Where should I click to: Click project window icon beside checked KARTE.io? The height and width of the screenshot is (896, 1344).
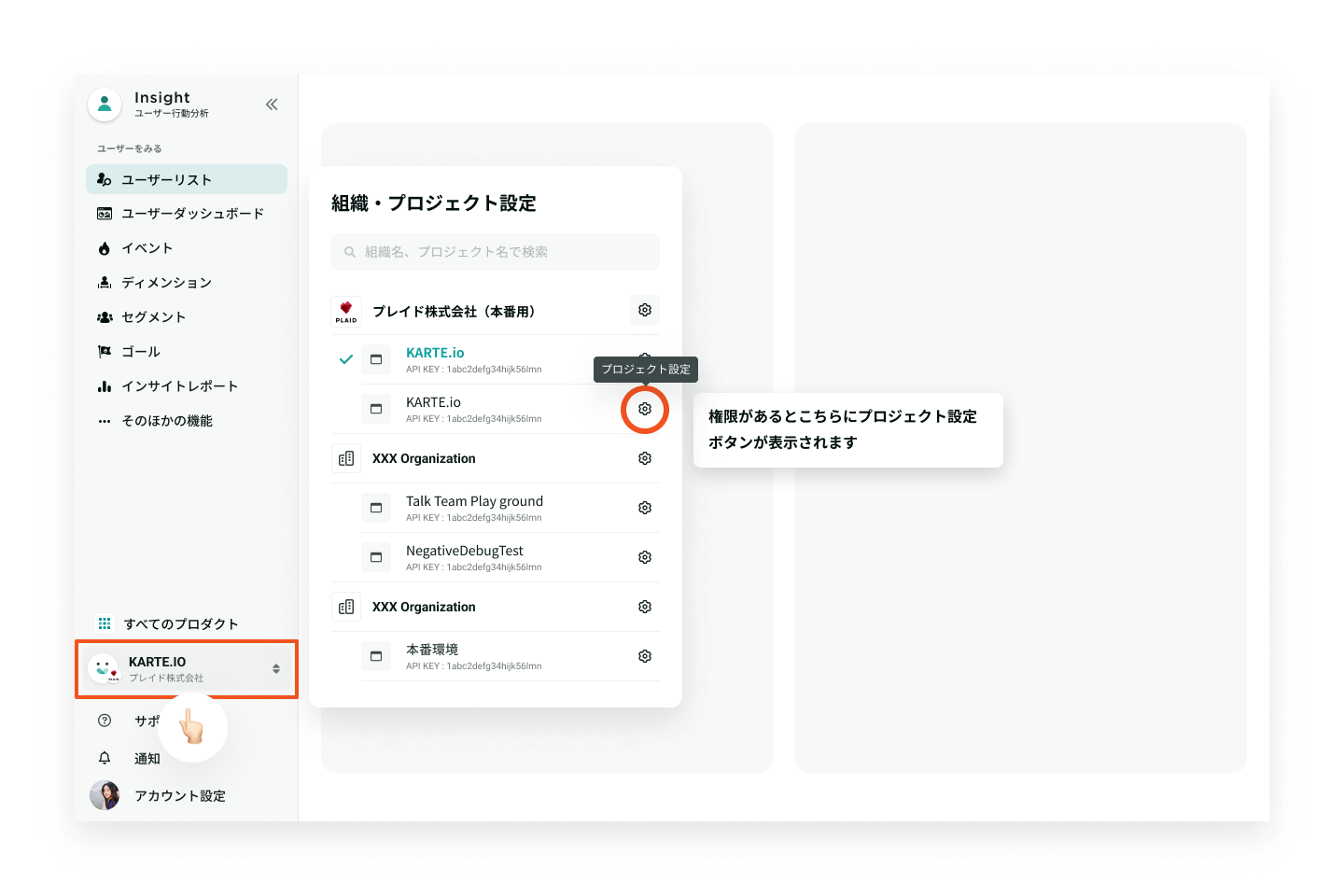pos(376,359)
